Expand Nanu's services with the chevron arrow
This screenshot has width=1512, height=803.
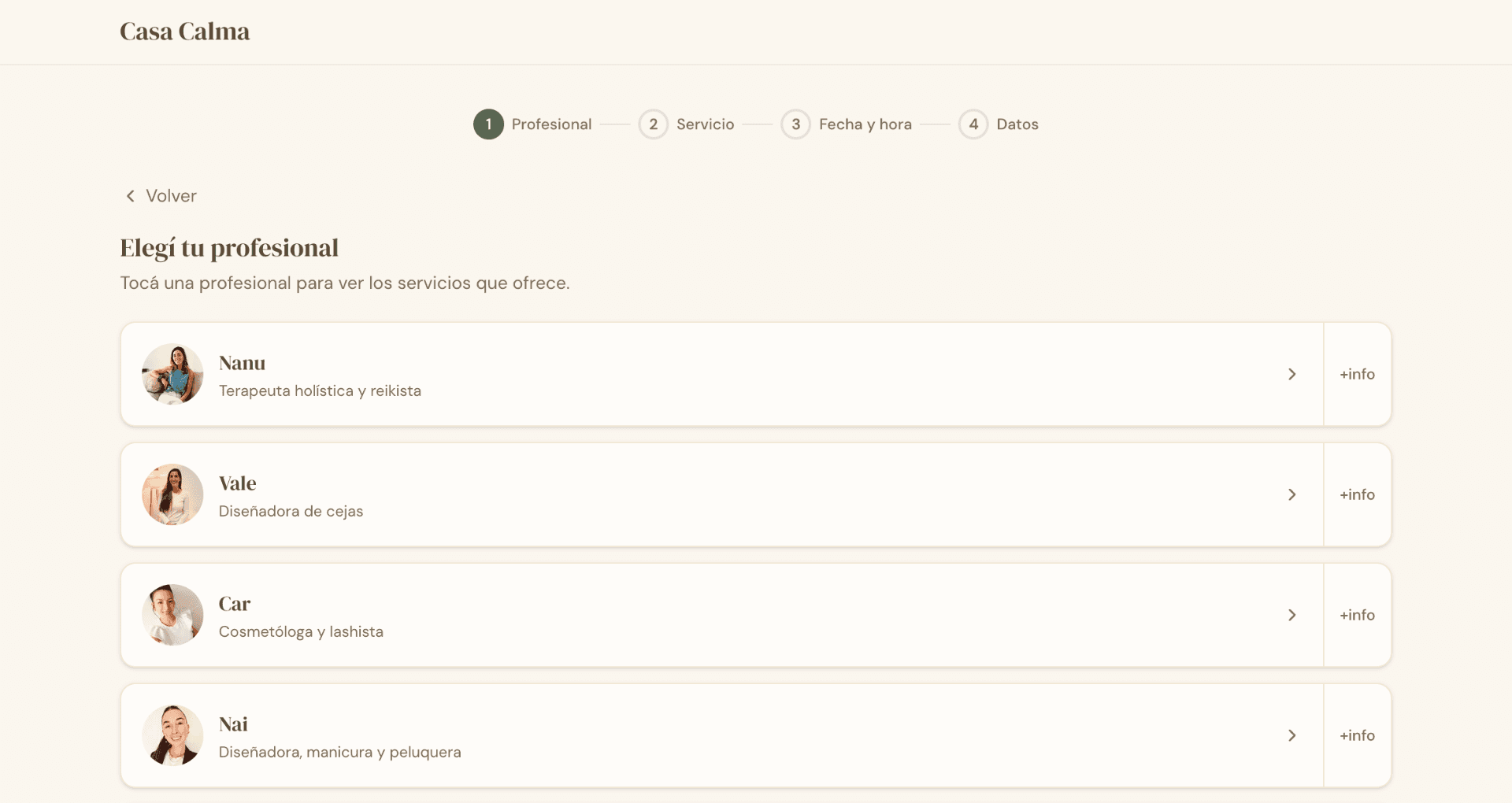pyautogui.click(x=1291, y=374)
